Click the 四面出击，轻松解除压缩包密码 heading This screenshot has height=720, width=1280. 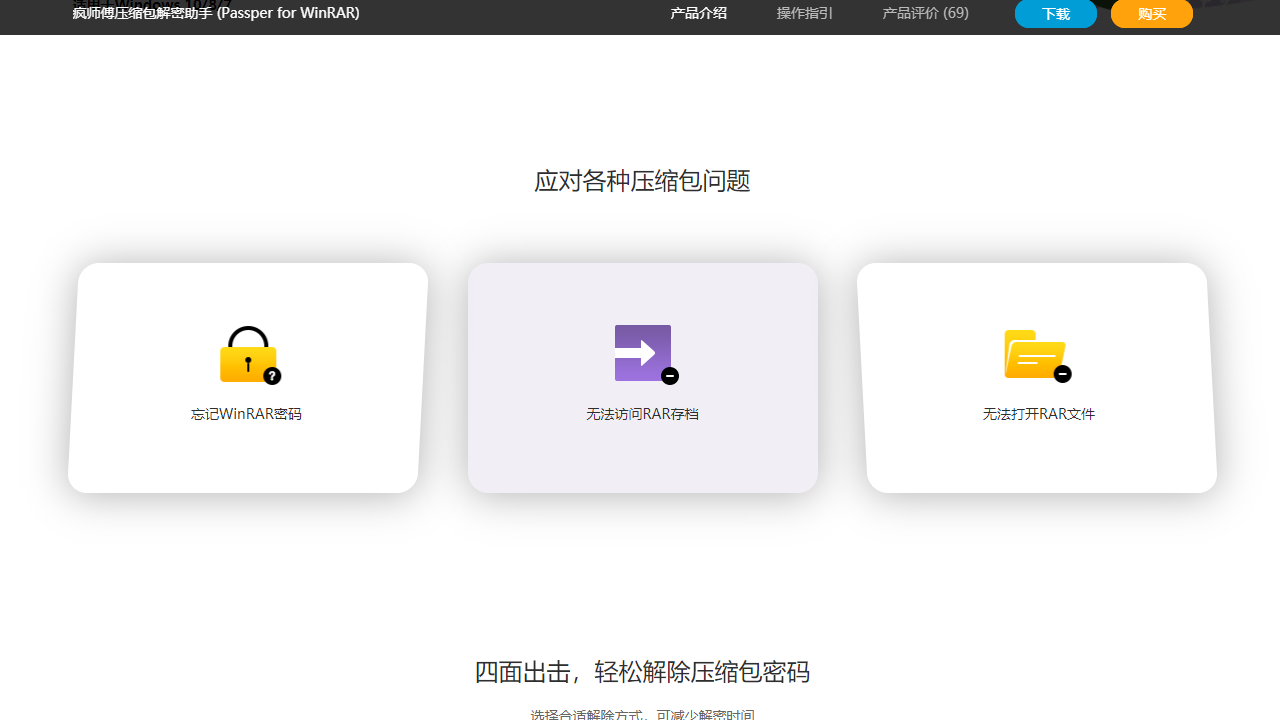pos(642,672)
